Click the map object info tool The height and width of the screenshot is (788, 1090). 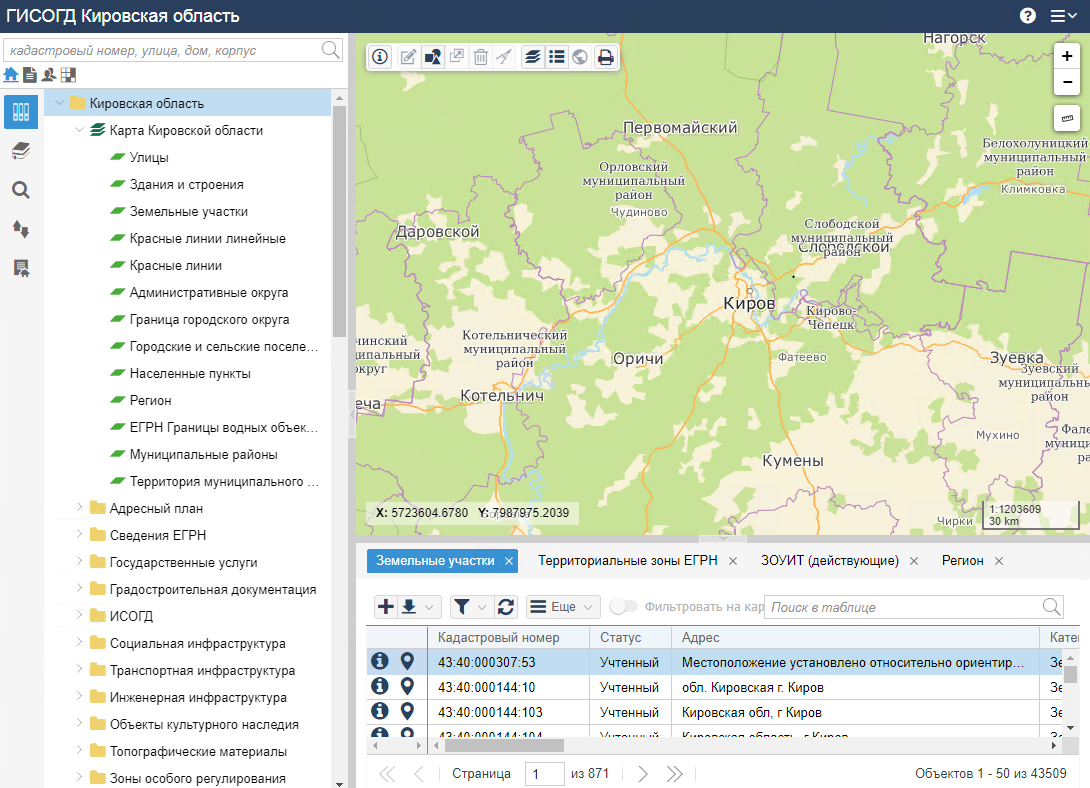tap(380, 57)
